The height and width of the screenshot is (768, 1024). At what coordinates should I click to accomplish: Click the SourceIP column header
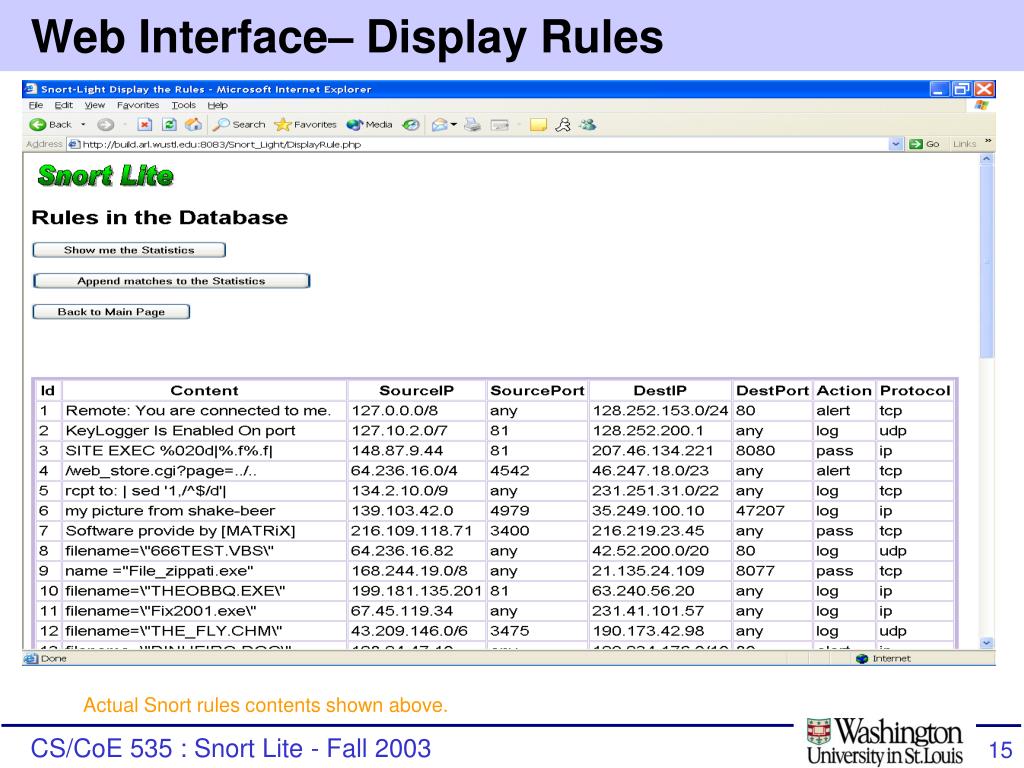coord(417,391)
